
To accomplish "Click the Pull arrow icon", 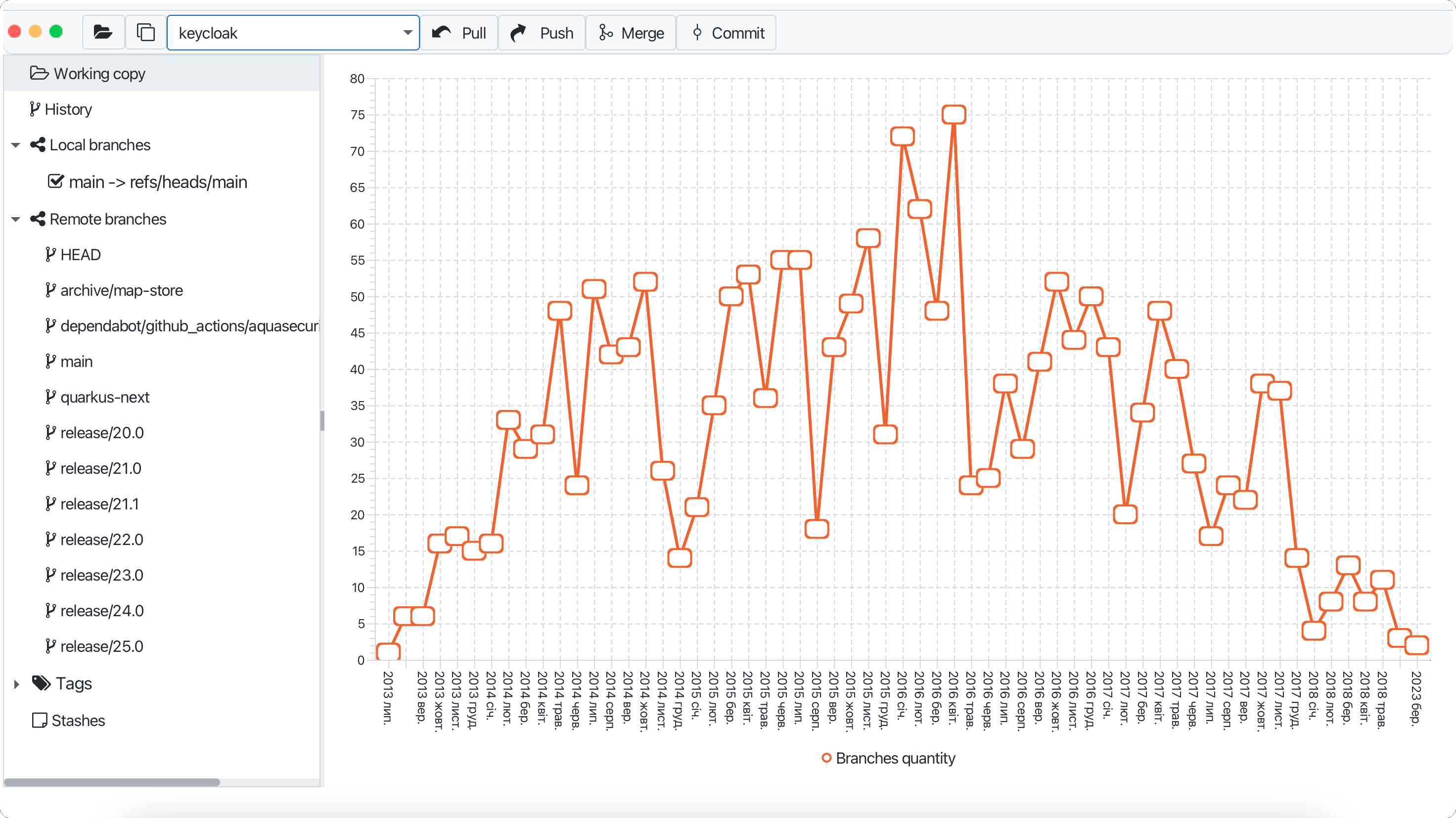I will coord(442,32).
